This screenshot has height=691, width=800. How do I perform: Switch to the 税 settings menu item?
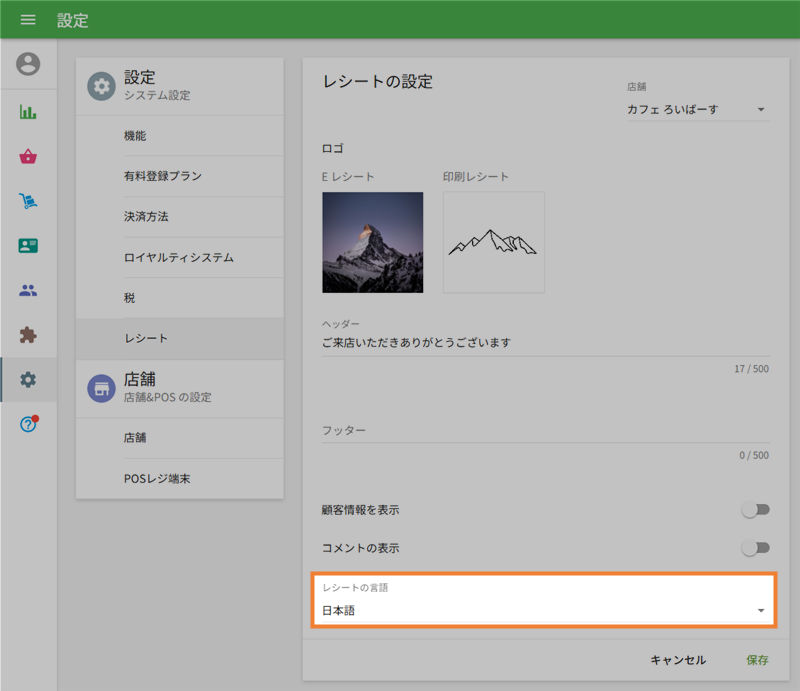point(179,298)
